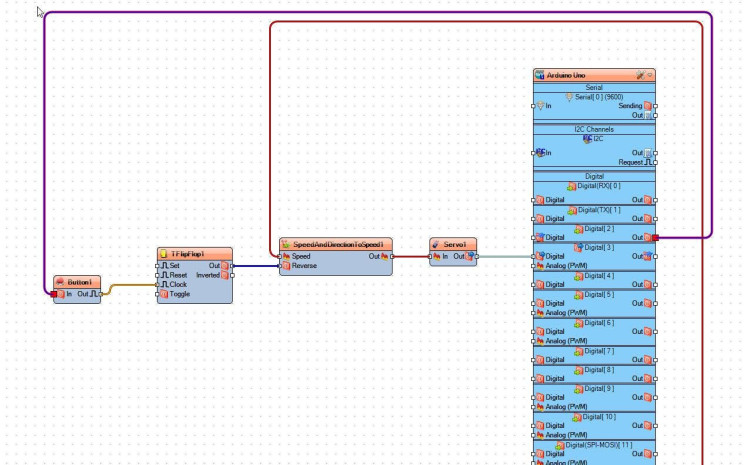Click the Reverse input pin of SpeedAndDirectionToSpeed1
Image resolution: width=748 pixels, height=465 pixels.
pos(281,266)
